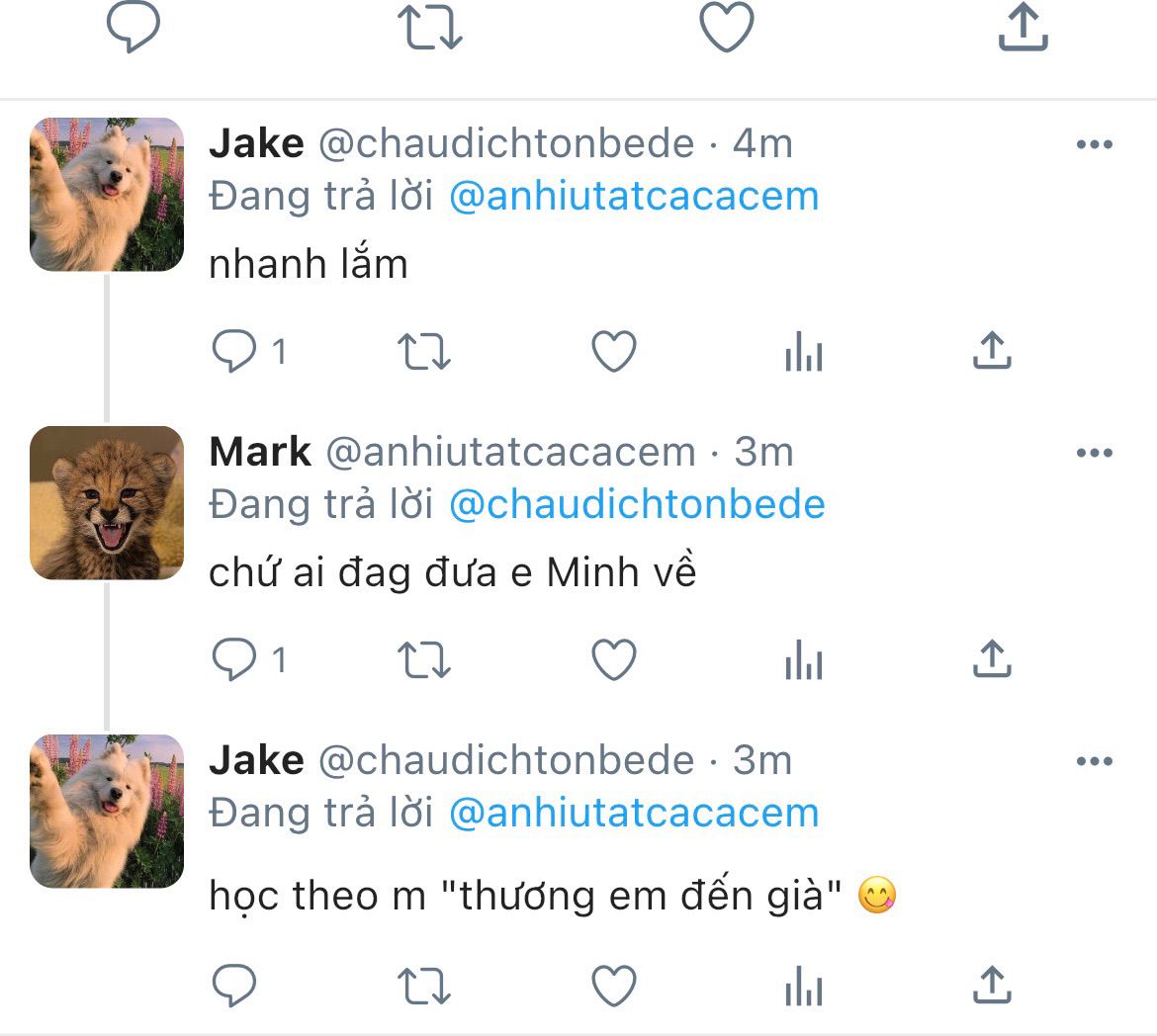View analytics for Jake's last tweet
The width and height of the screenshot is (1157, 1036).
[803, 986]
